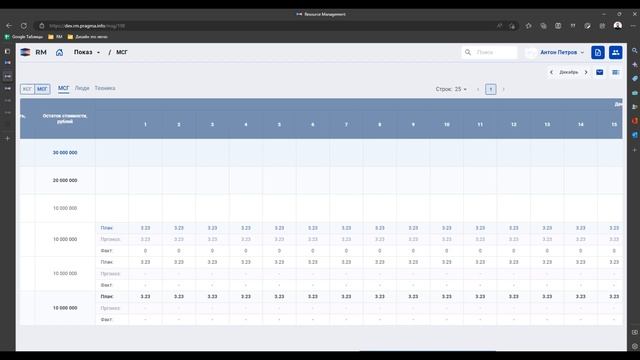The width and height of the screenshot is (640, 360).
Task: Go to next month after Декабрь
Action: click(586, 72)
